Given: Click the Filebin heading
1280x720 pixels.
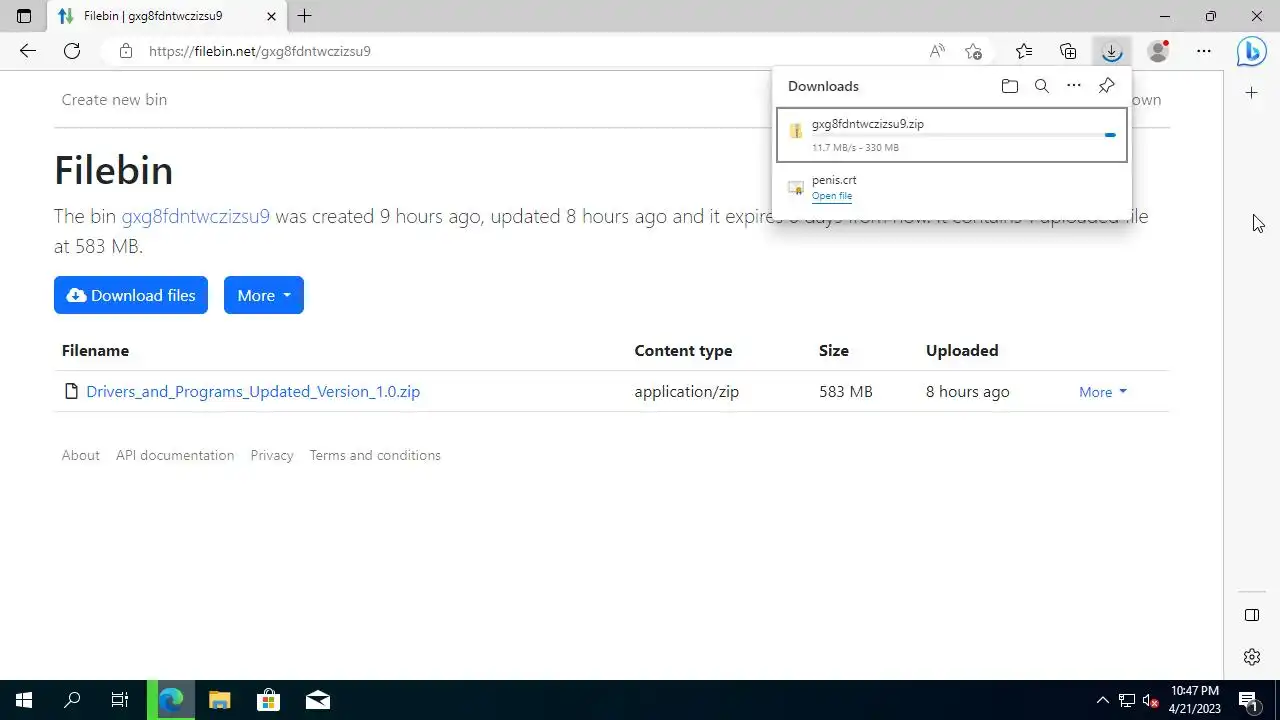Looking at the screenshot, I should 114,170.
